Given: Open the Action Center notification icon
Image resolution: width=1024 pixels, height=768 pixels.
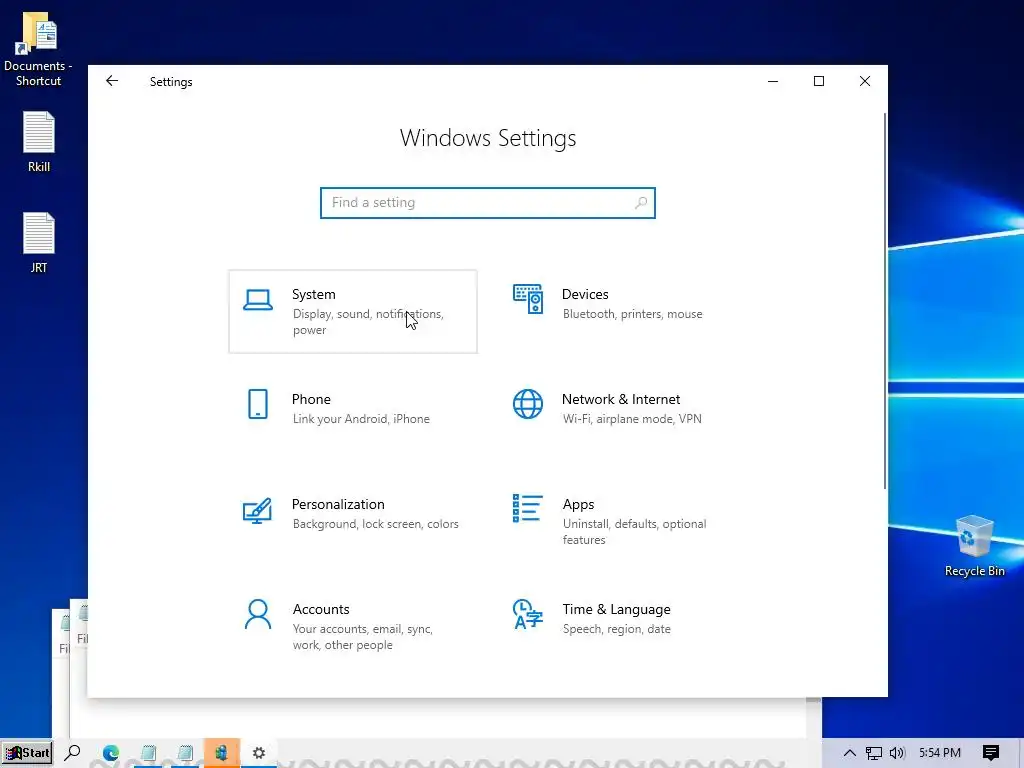Looking at the screenshot, I should pos(991,753).
